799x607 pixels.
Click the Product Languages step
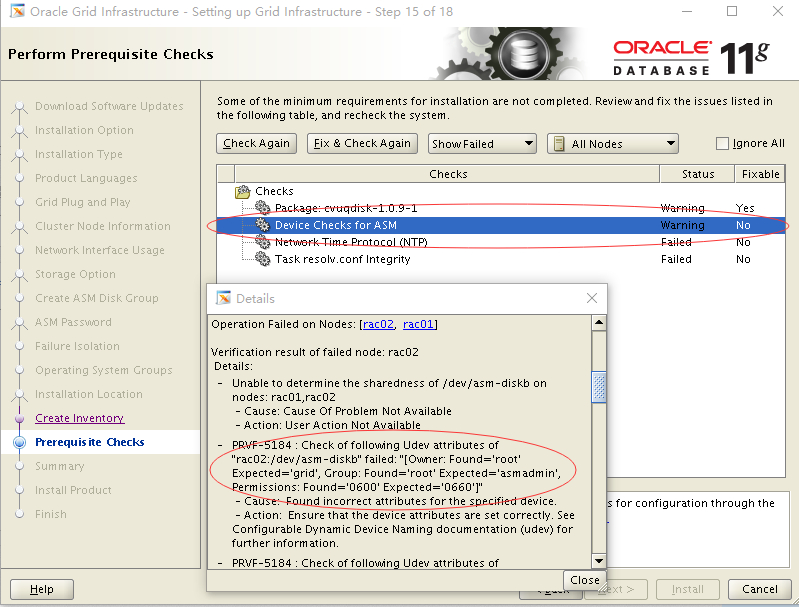click(x=86, y=178)
